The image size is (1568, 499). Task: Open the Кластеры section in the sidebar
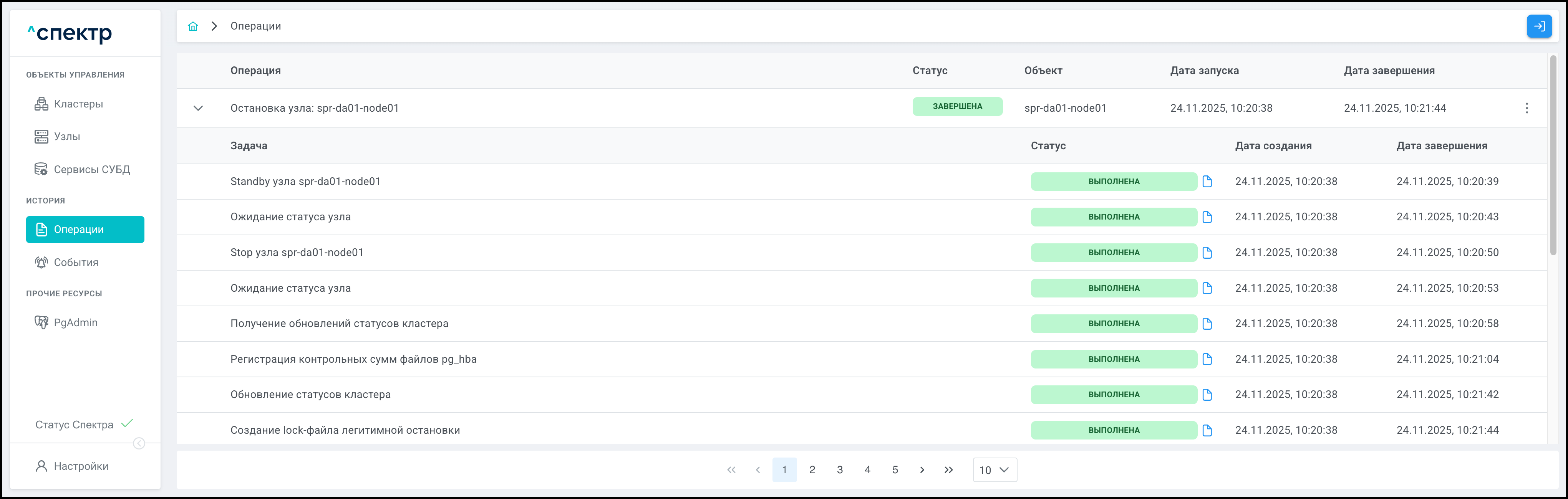[78, 104]
